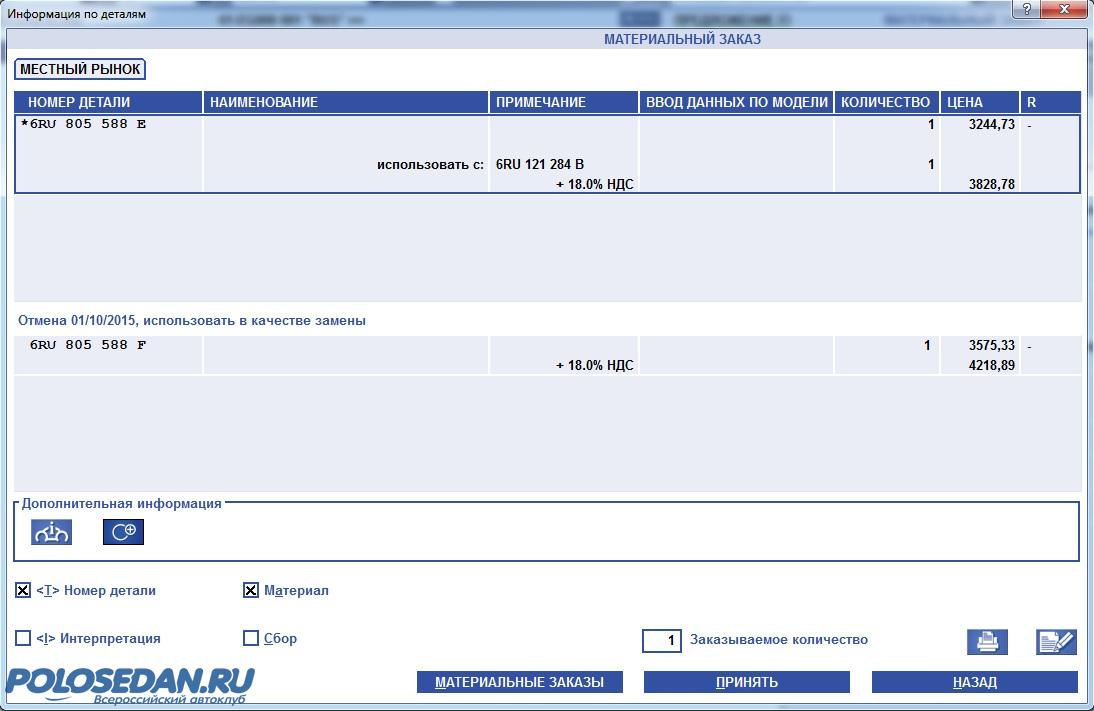This screenshot has height=711, width=1094.
Task: Click the circle-plus additional info icon
Action: (x=124, y=533)
